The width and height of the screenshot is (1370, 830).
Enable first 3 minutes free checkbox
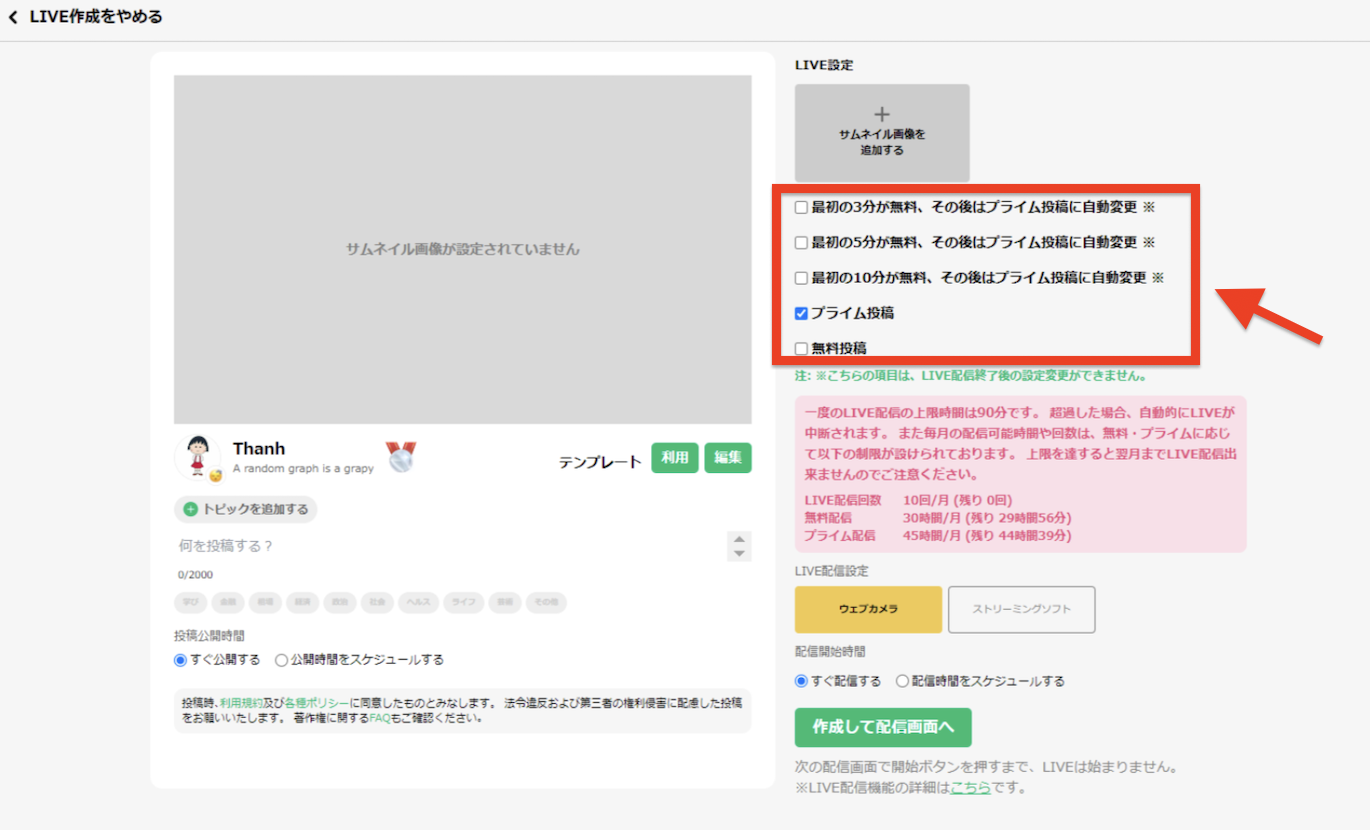click(x=801, y=207)
